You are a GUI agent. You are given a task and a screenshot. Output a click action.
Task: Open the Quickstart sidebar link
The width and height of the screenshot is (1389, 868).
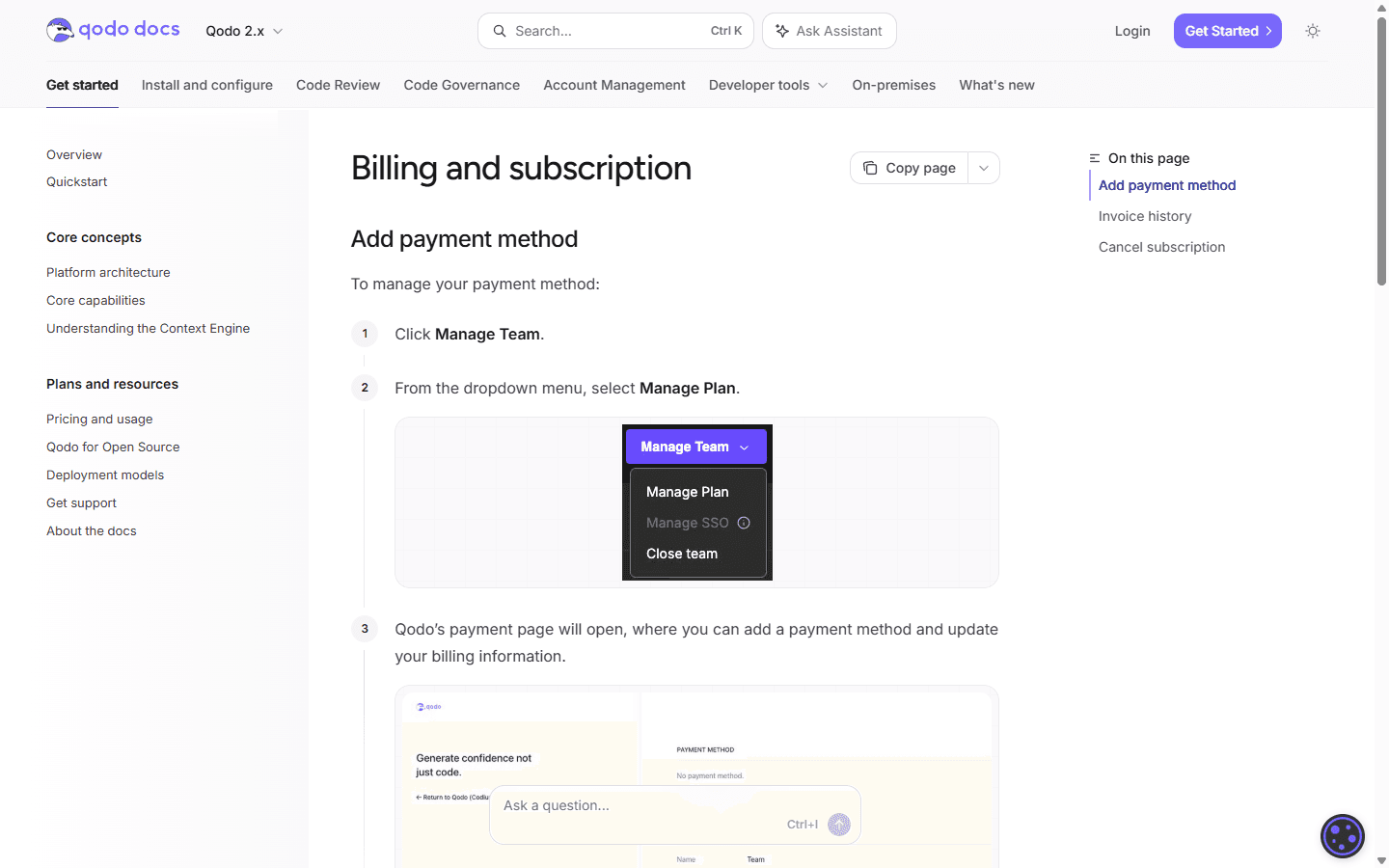pos(77,181)
